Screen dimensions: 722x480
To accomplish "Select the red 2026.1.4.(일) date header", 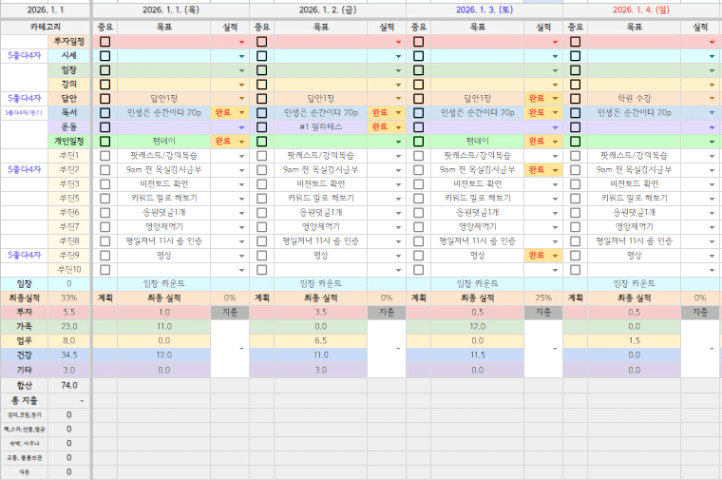I will pos(641,10).
